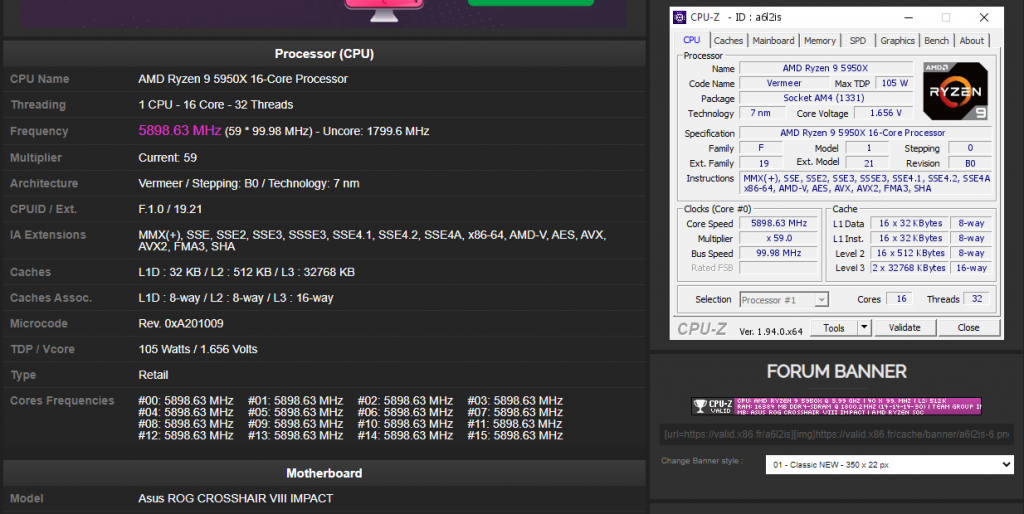
Task: Click the CPU-Z forum banner image
Action: 837,406
